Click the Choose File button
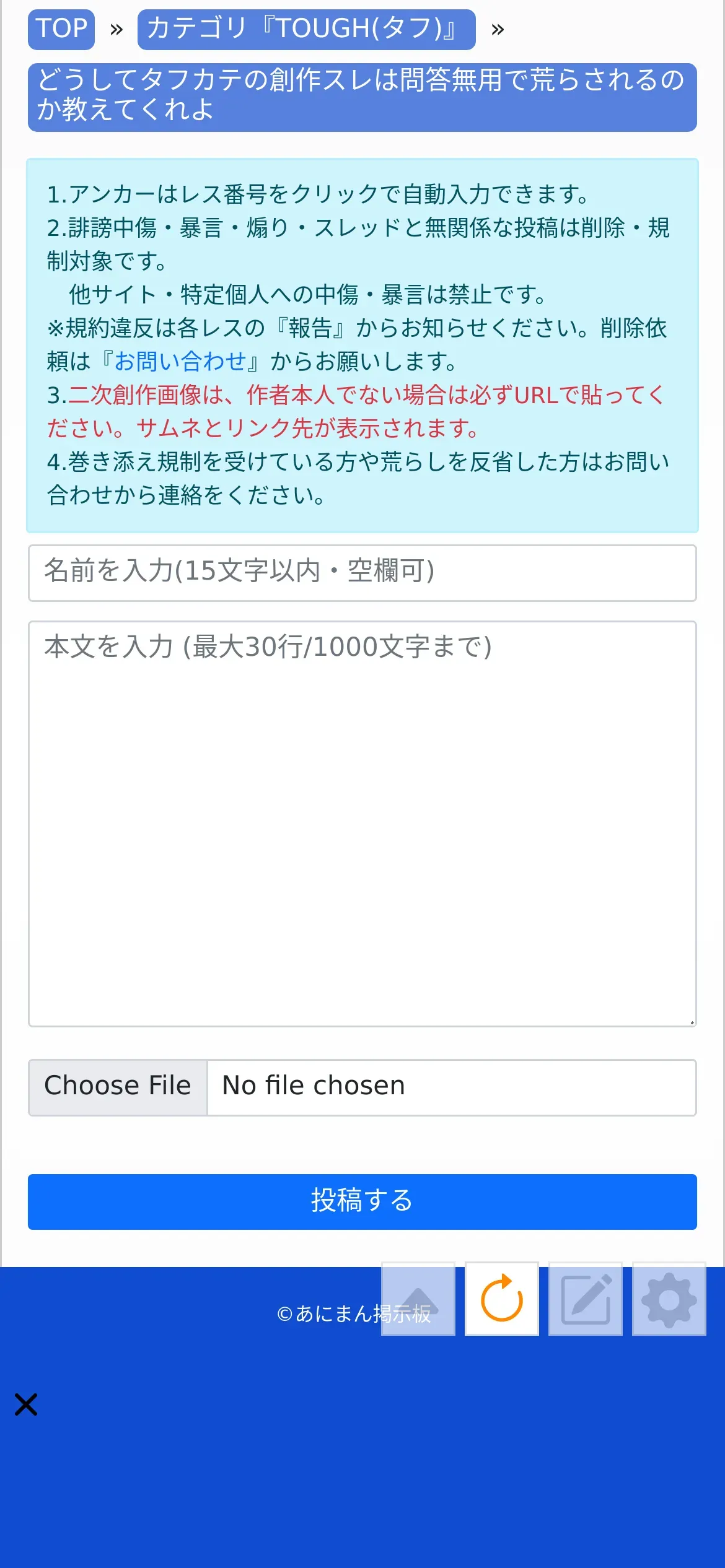The image size is (725, 1568). click(118, 1087)
